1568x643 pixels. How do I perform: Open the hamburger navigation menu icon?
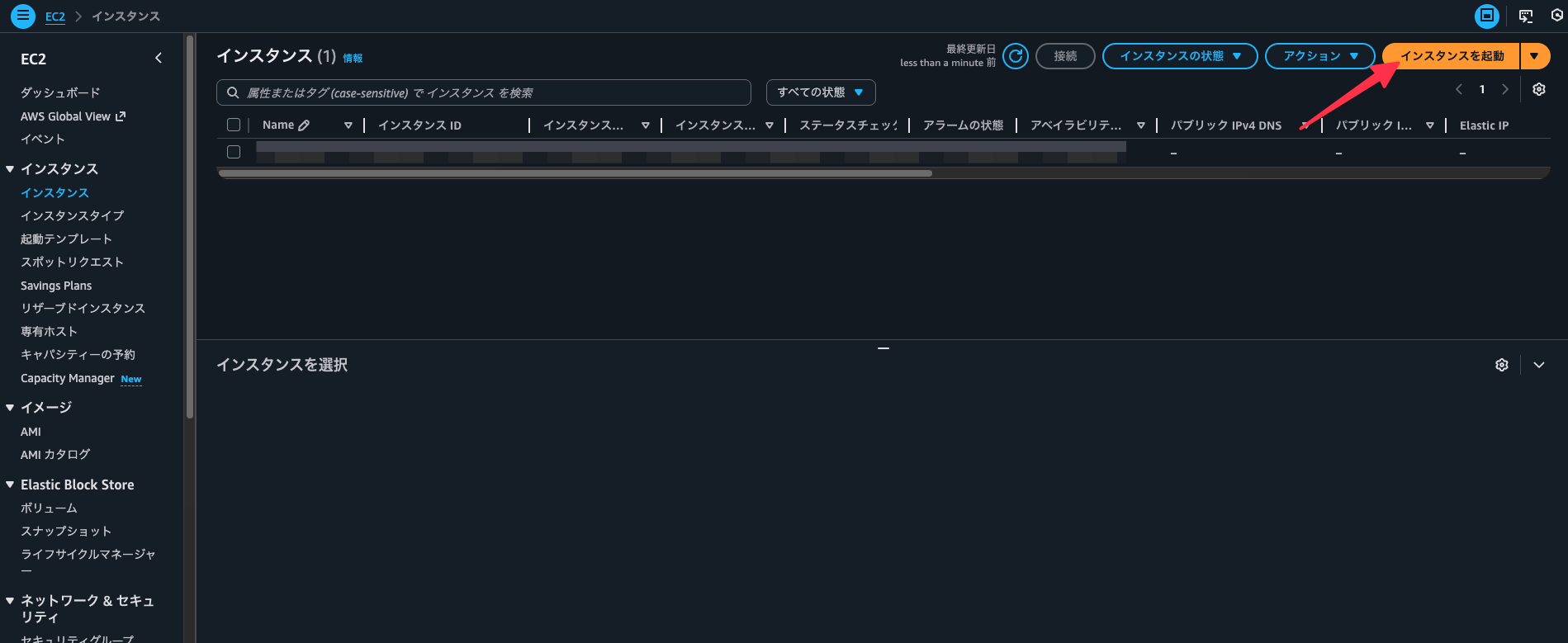pyautogui.click(x=23, y=16)
